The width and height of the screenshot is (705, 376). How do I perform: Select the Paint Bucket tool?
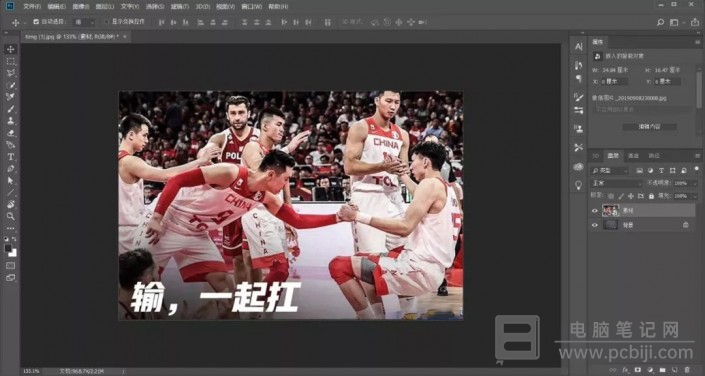coord(11,144)
